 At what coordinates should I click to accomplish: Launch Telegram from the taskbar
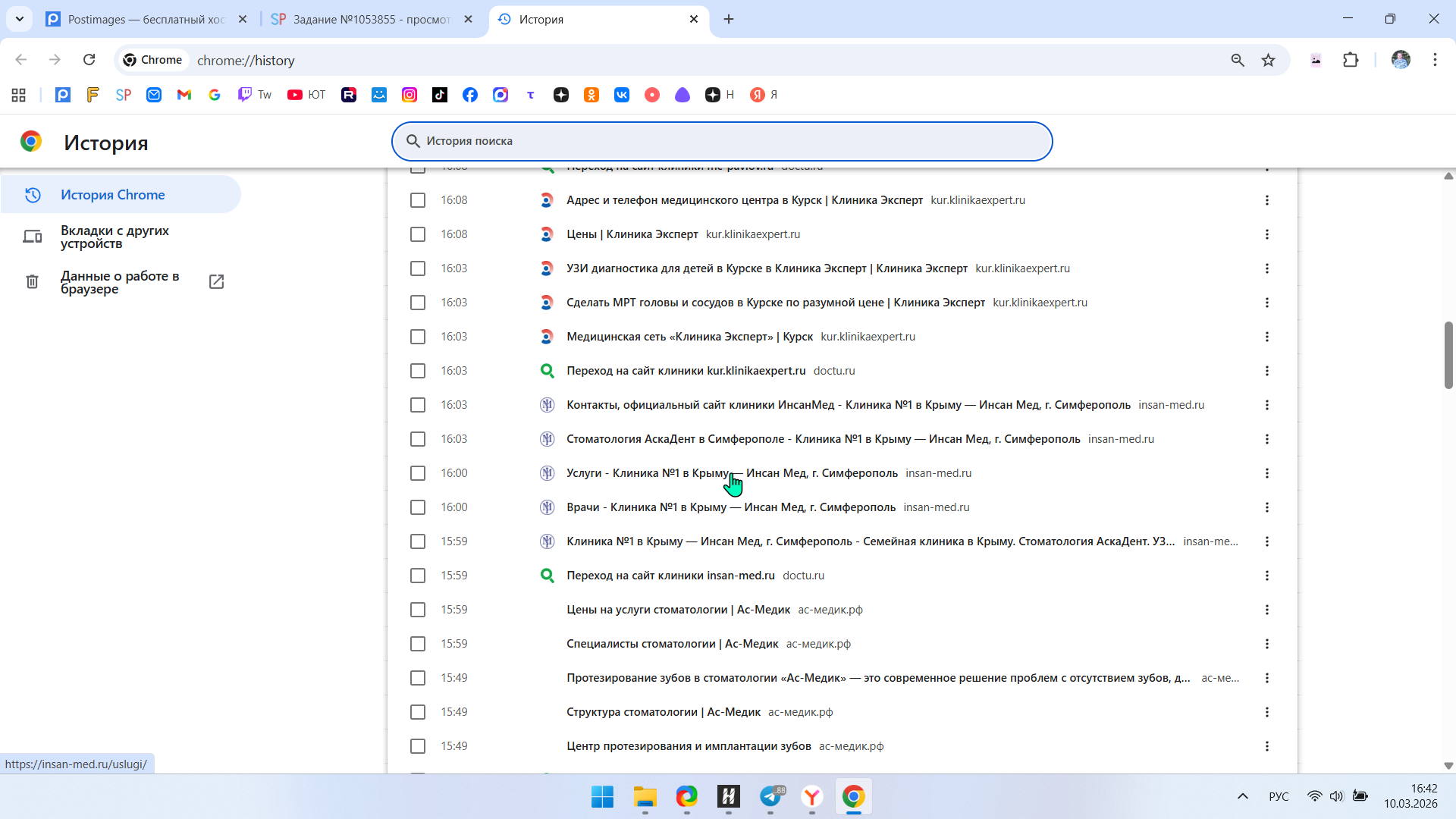coord(771,796)
